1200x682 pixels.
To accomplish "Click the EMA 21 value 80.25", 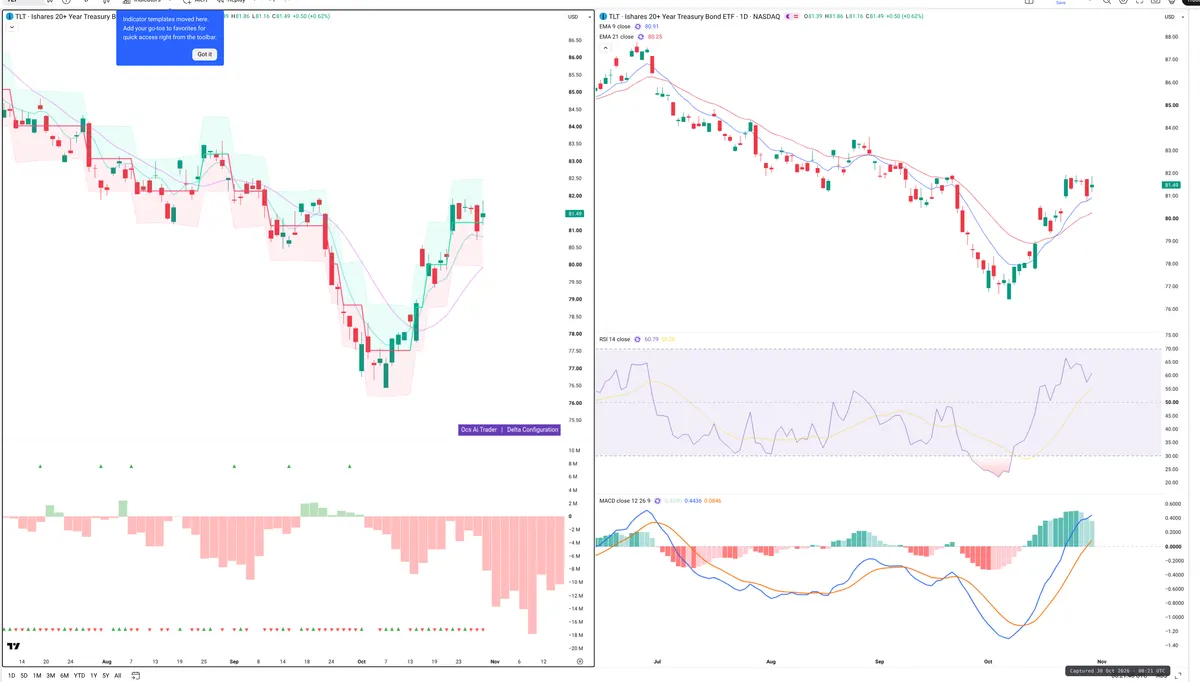I will click(656, 37).
